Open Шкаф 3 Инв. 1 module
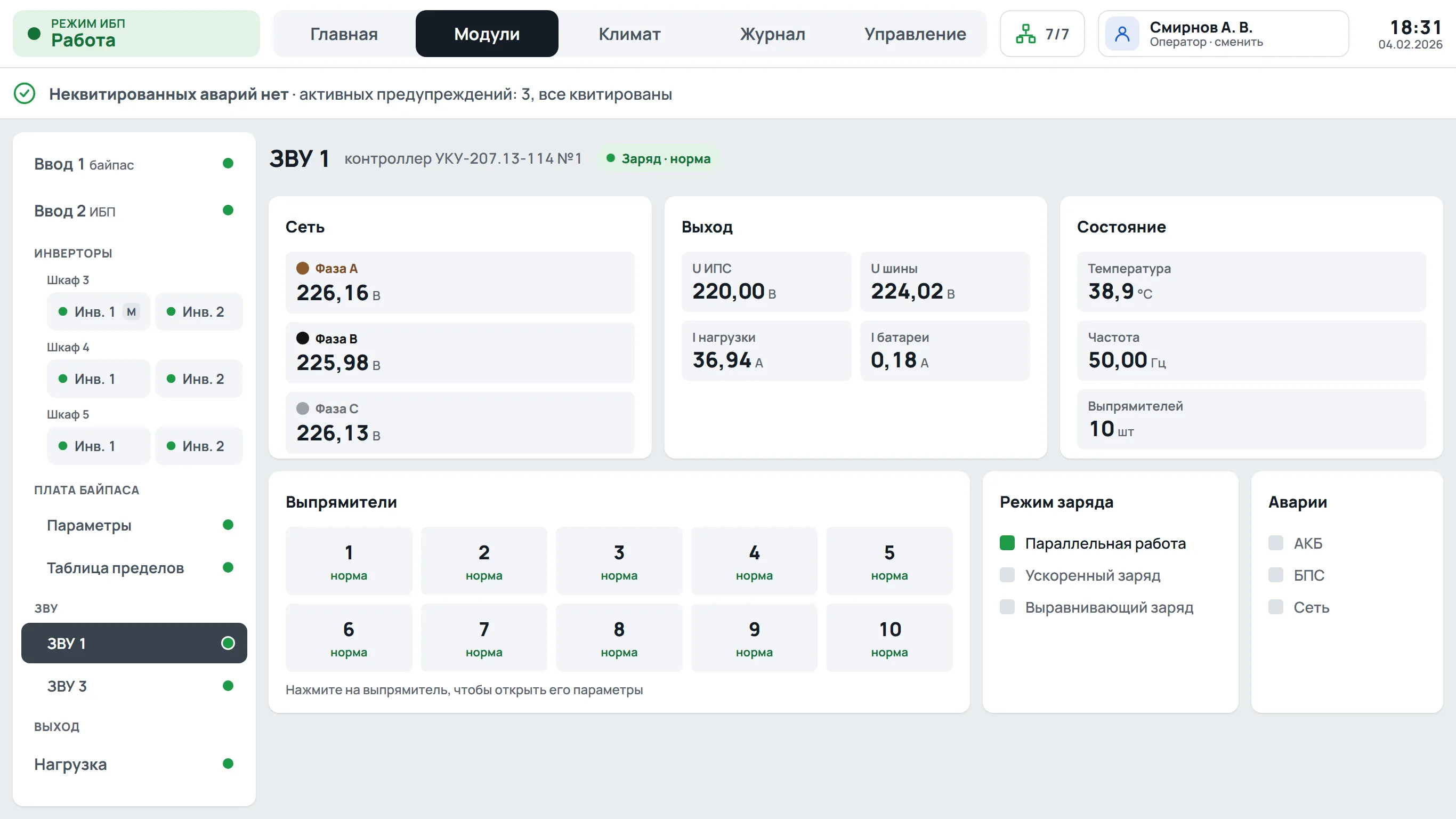 point(99,311)
